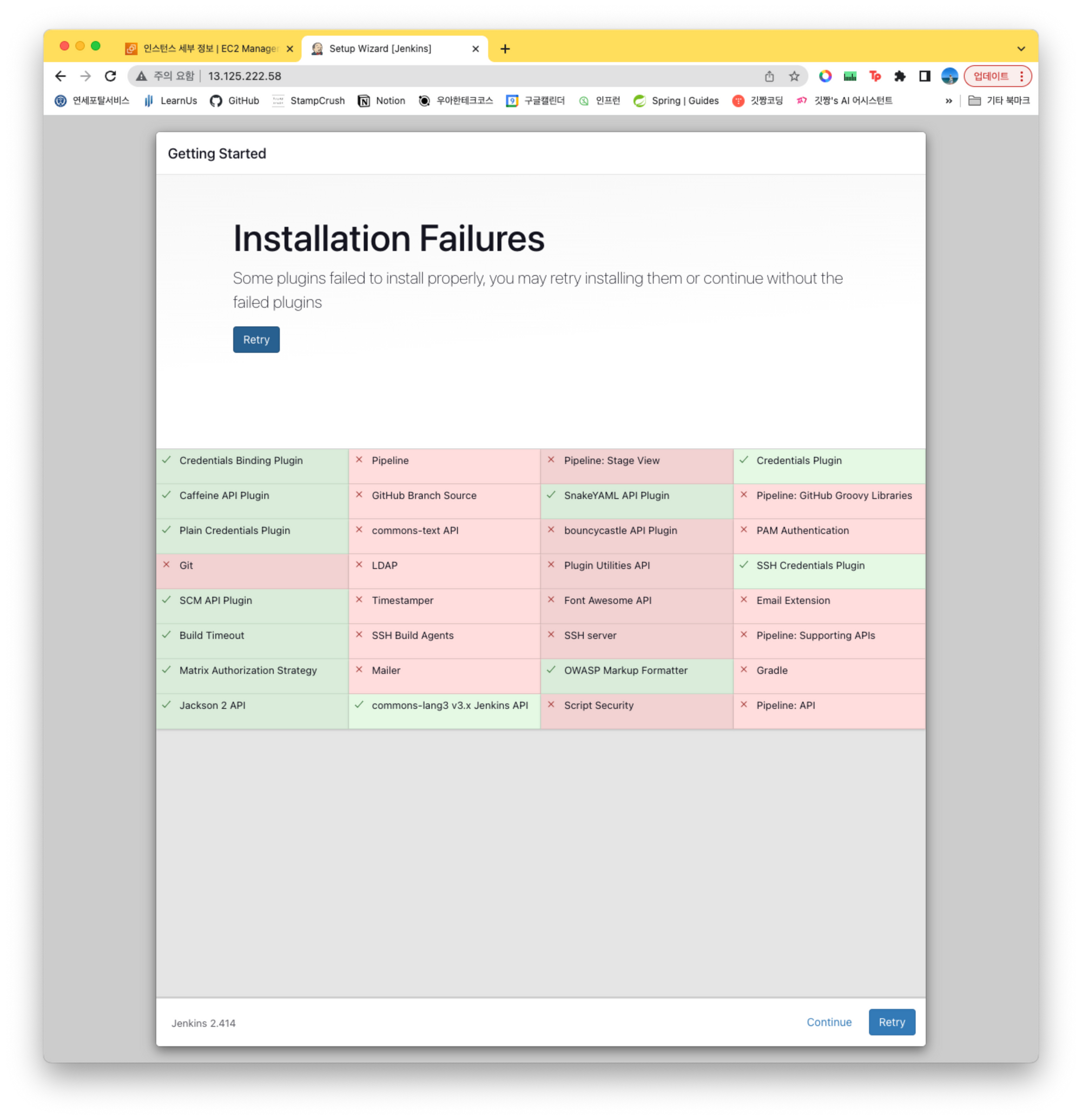Toggle the side panel icon
The image size is (1082, 1120).
925,76
